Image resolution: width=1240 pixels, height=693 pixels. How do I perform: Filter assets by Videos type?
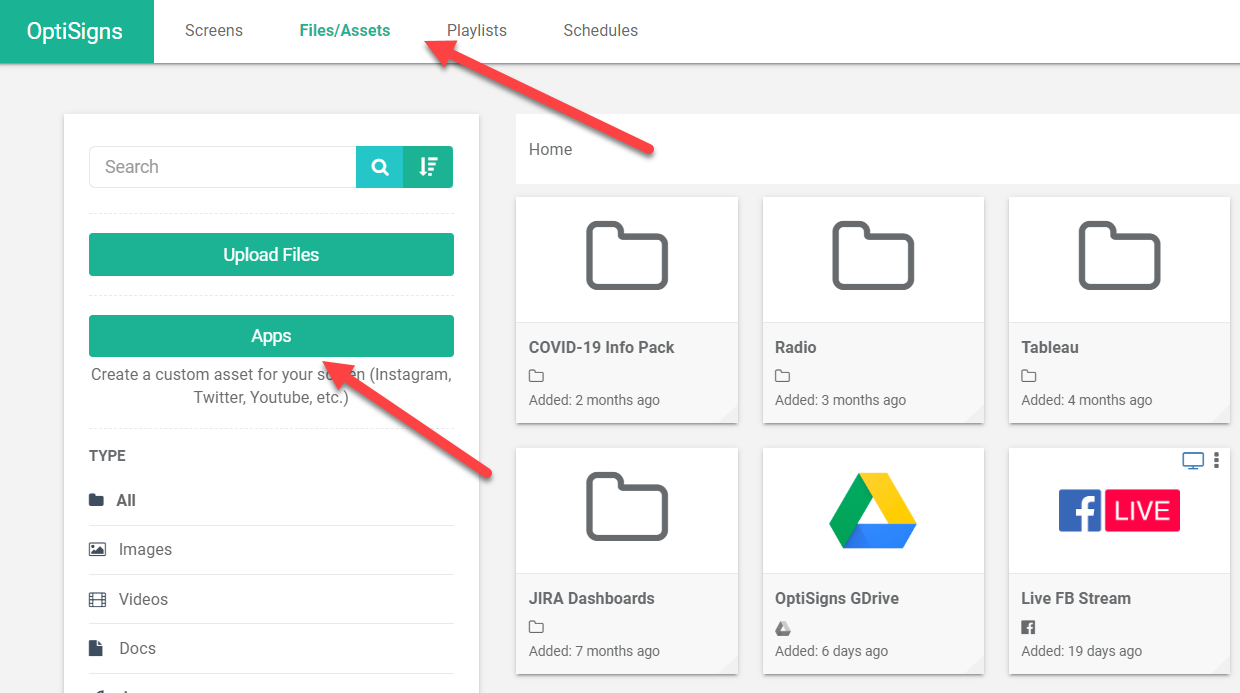pos(143,599)
